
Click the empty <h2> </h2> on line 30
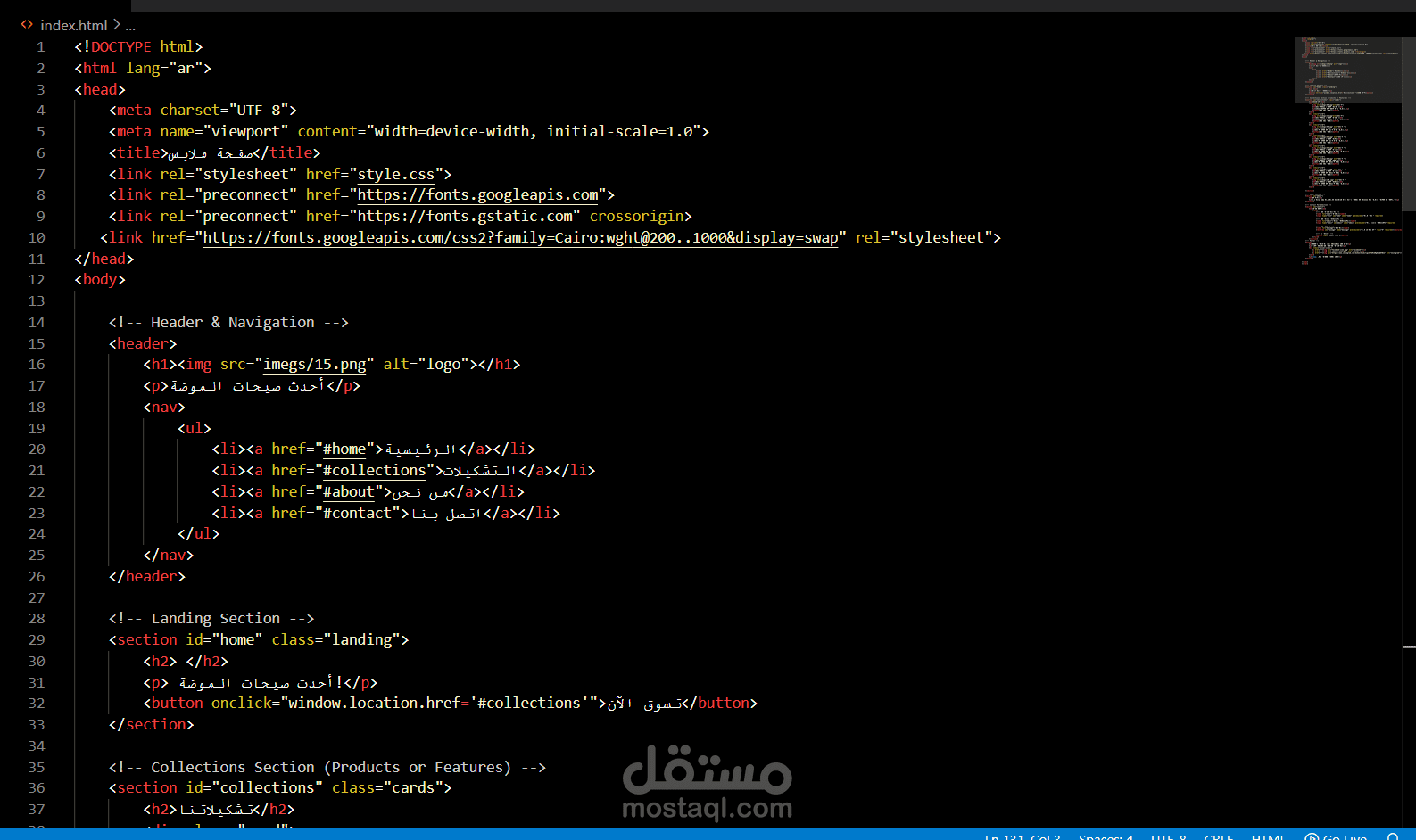186,661
